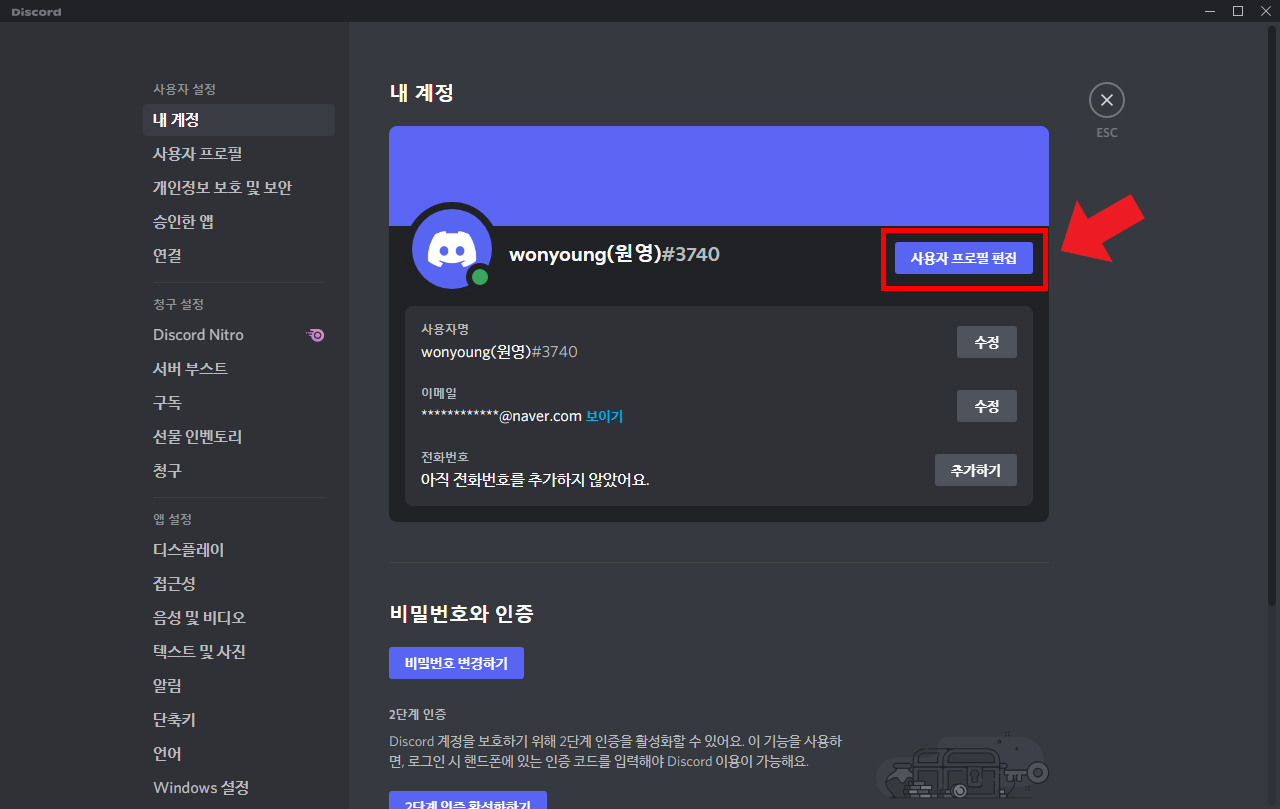Click the 전화번호 field label

click(x=445, y=457)
